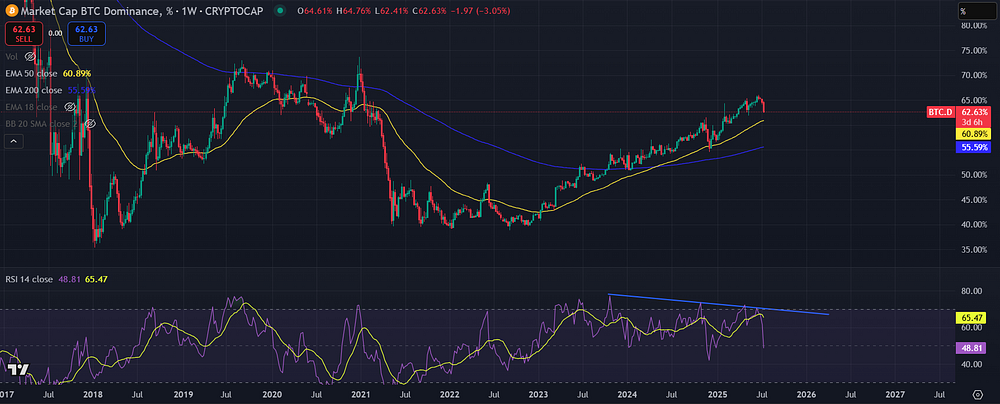1000x404 pixels.
Task: Click the purple 48.81 RSI axis label
Action: [970, 348]
